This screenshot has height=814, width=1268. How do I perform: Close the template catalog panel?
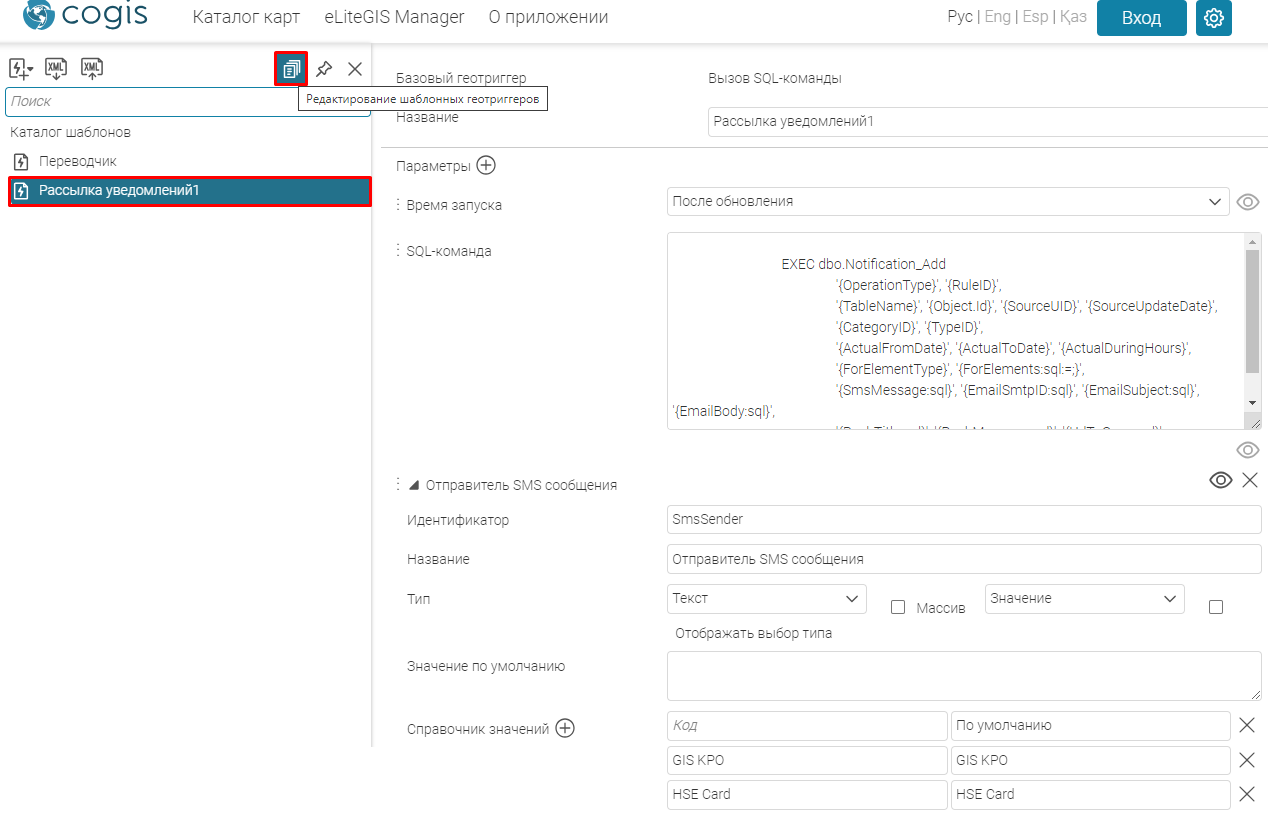tap(355, 69)
